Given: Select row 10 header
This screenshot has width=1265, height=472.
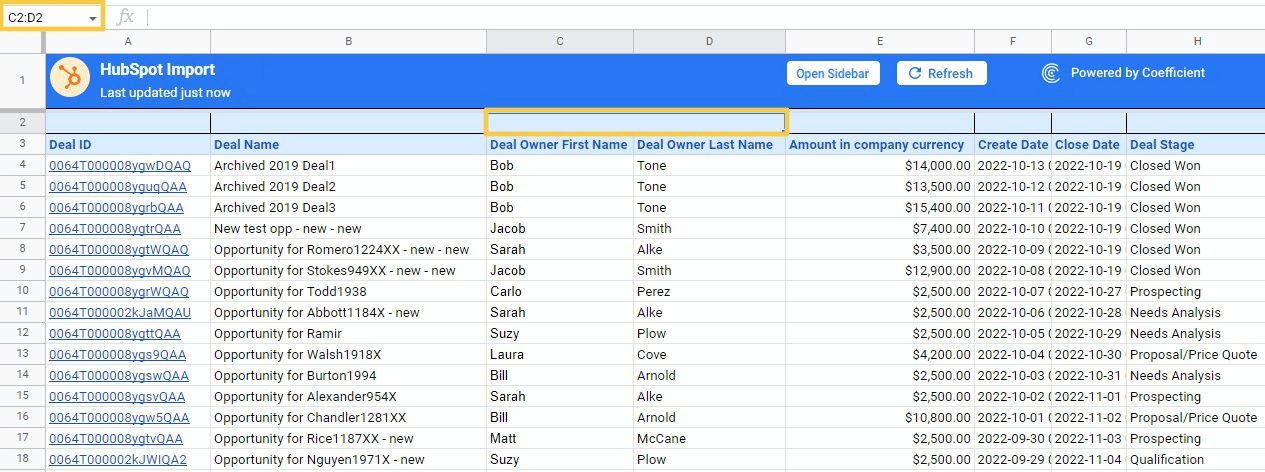Looking at the screenshot, I should (22, 292).
